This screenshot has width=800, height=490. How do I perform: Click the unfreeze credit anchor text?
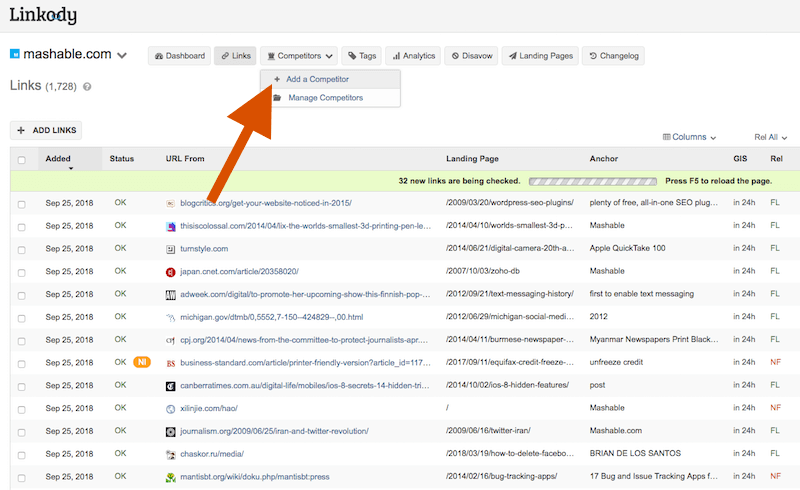pos(616,362)
